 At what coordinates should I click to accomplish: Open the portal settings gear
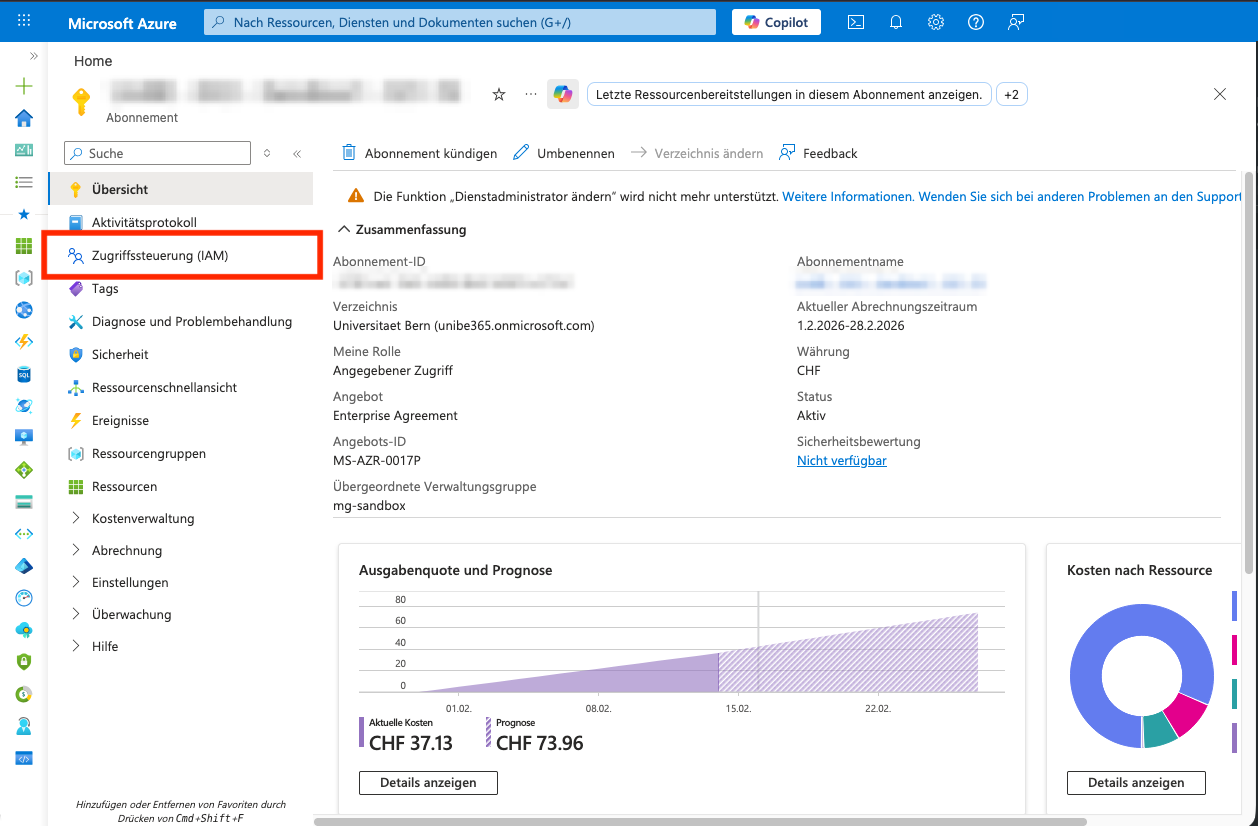point(935,21)
